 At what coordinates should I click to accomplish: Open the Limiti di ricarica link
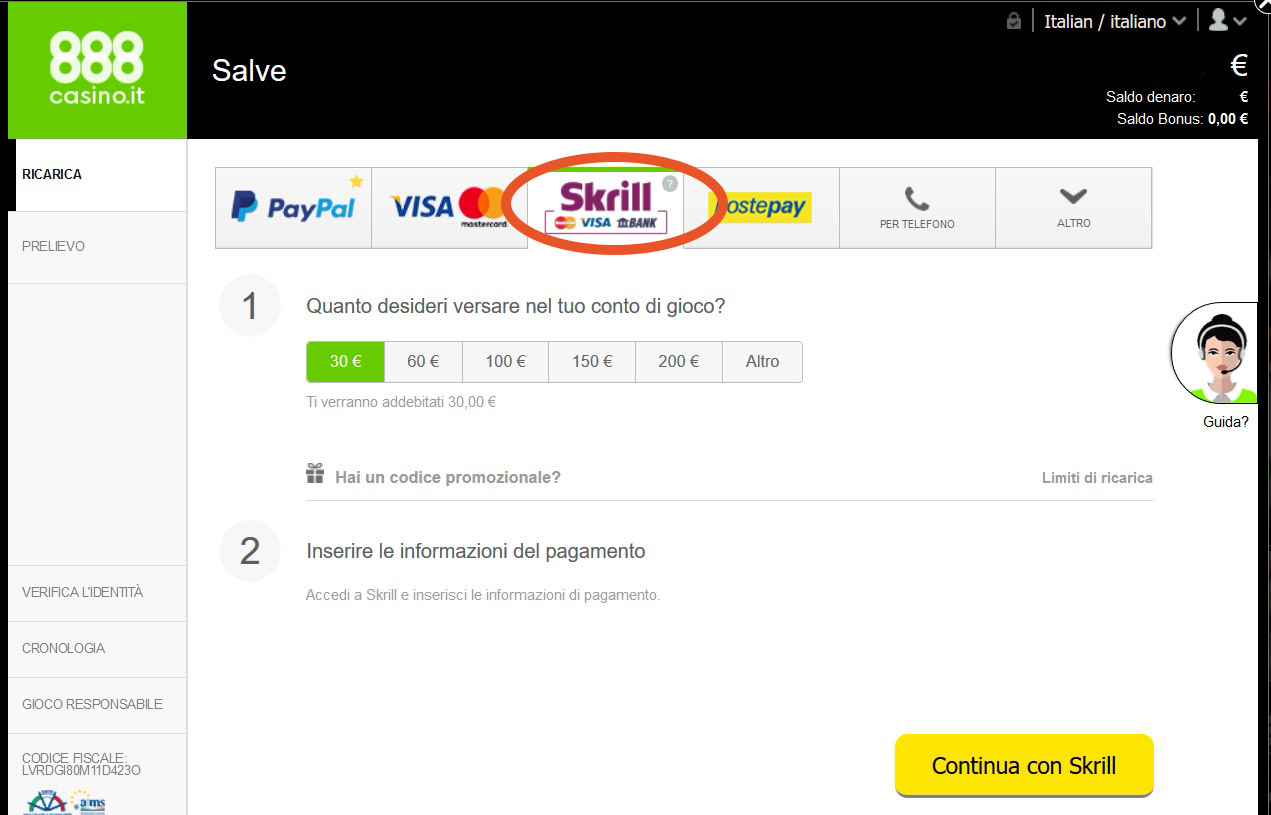pyautogui.click(x=1097, y=478)
